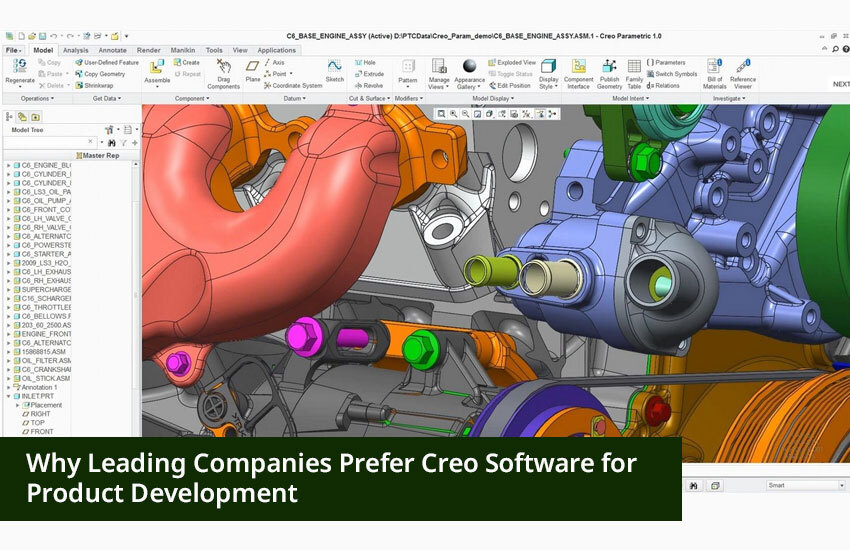Switch to the folder browser tab icon

pos(35,117)
